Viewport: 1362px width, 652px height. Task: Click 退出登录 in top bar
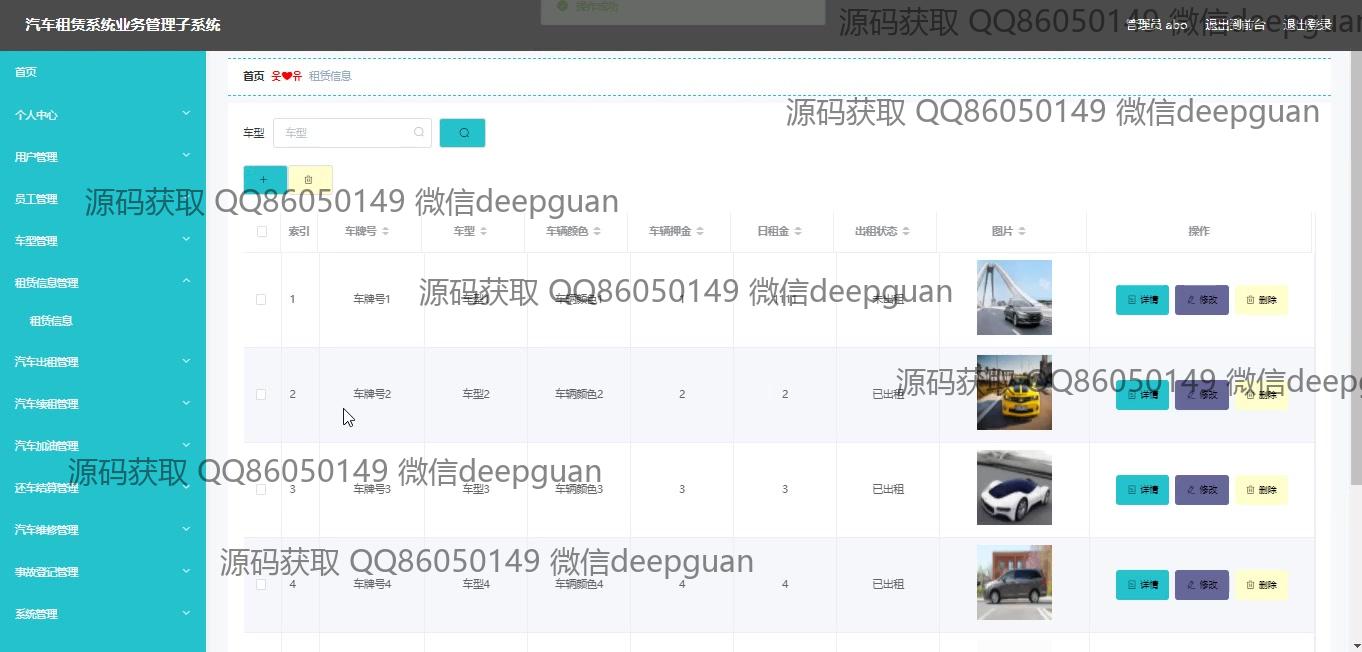(1307, 25)
